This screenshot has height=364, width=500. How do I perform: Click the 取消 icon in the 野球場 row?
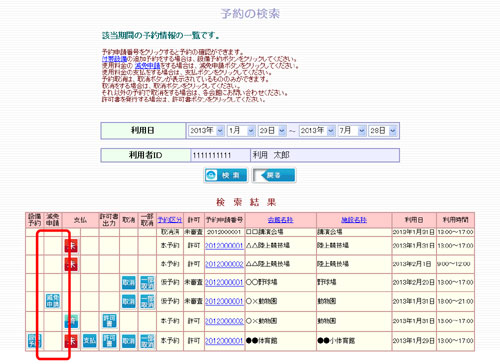(x=129, y=283)
